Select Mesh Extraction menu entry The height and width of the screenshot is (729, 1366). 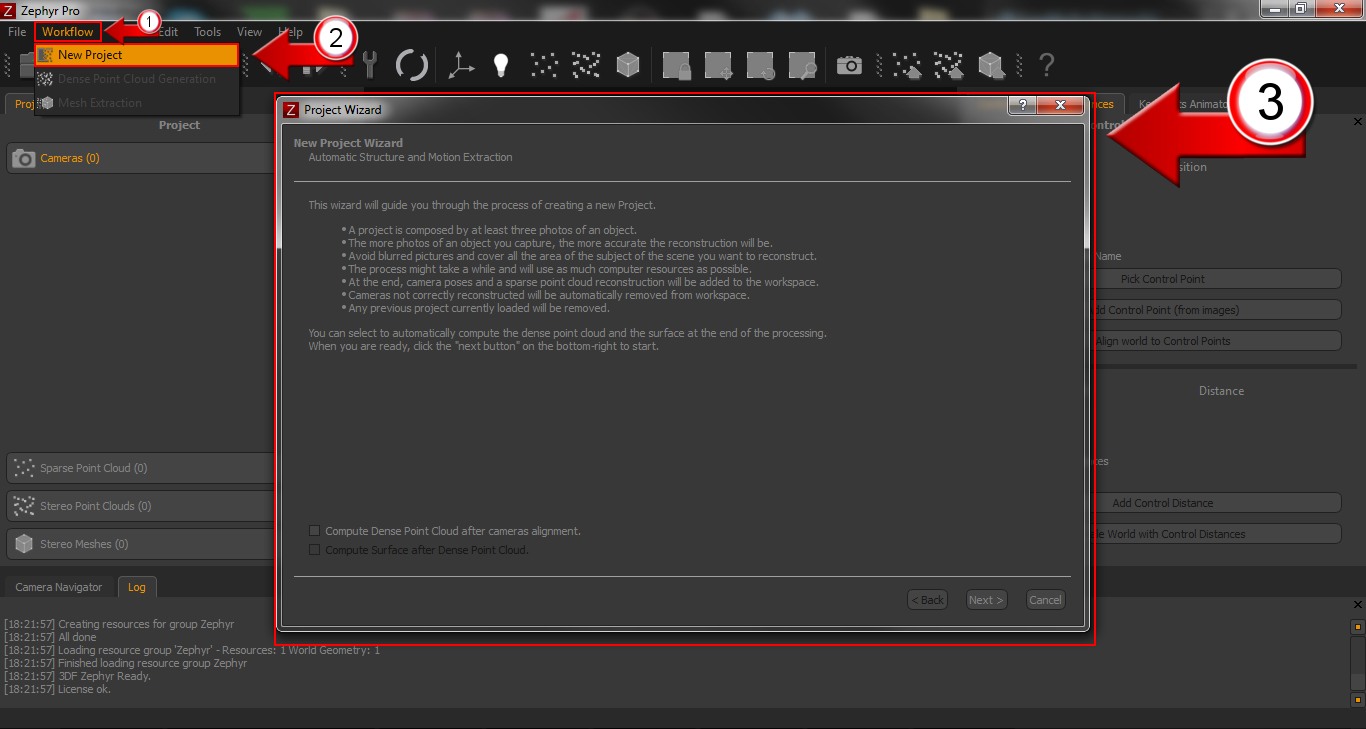coord(137,103)
